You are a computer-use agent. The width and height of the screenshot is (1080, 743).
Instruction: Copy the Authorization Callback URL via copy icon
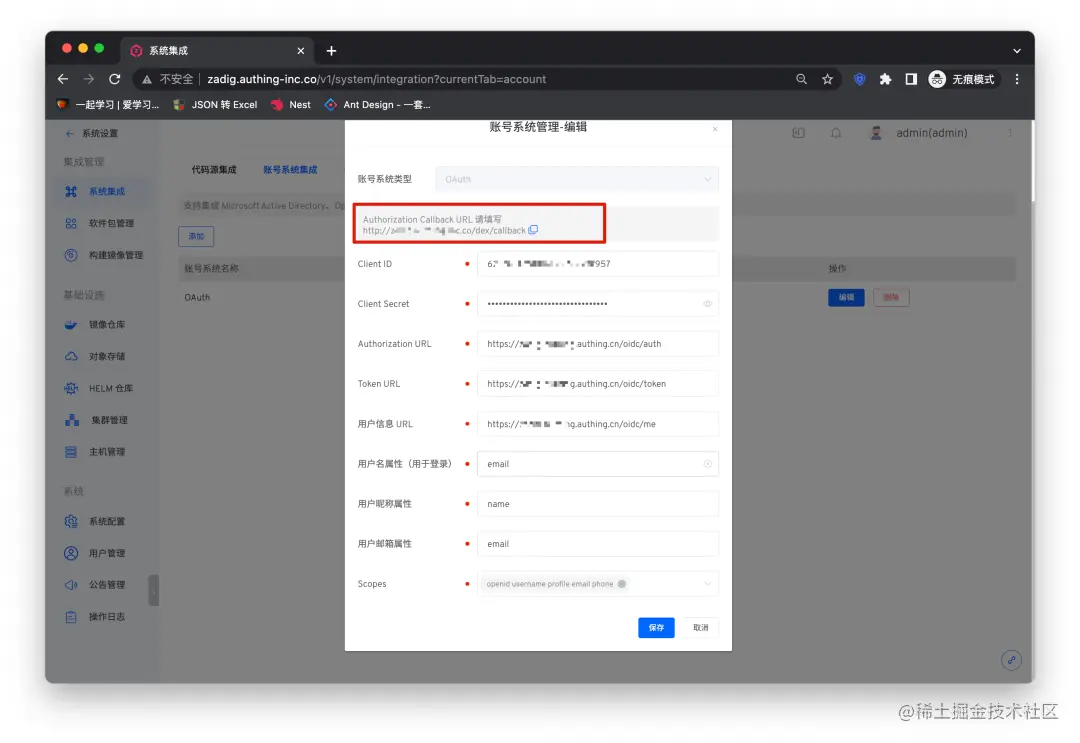(x=534, y=229)
